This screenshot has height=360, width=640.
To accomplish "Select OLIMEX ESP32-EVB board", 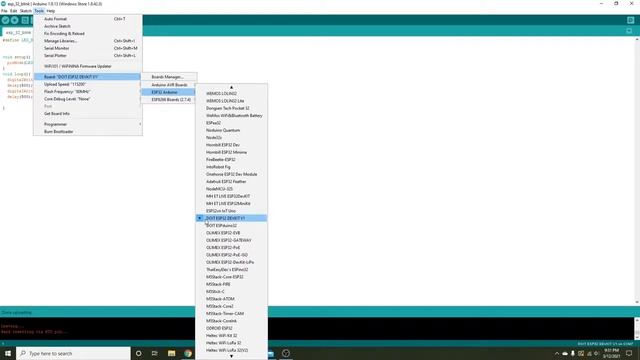I will [231, 233].
